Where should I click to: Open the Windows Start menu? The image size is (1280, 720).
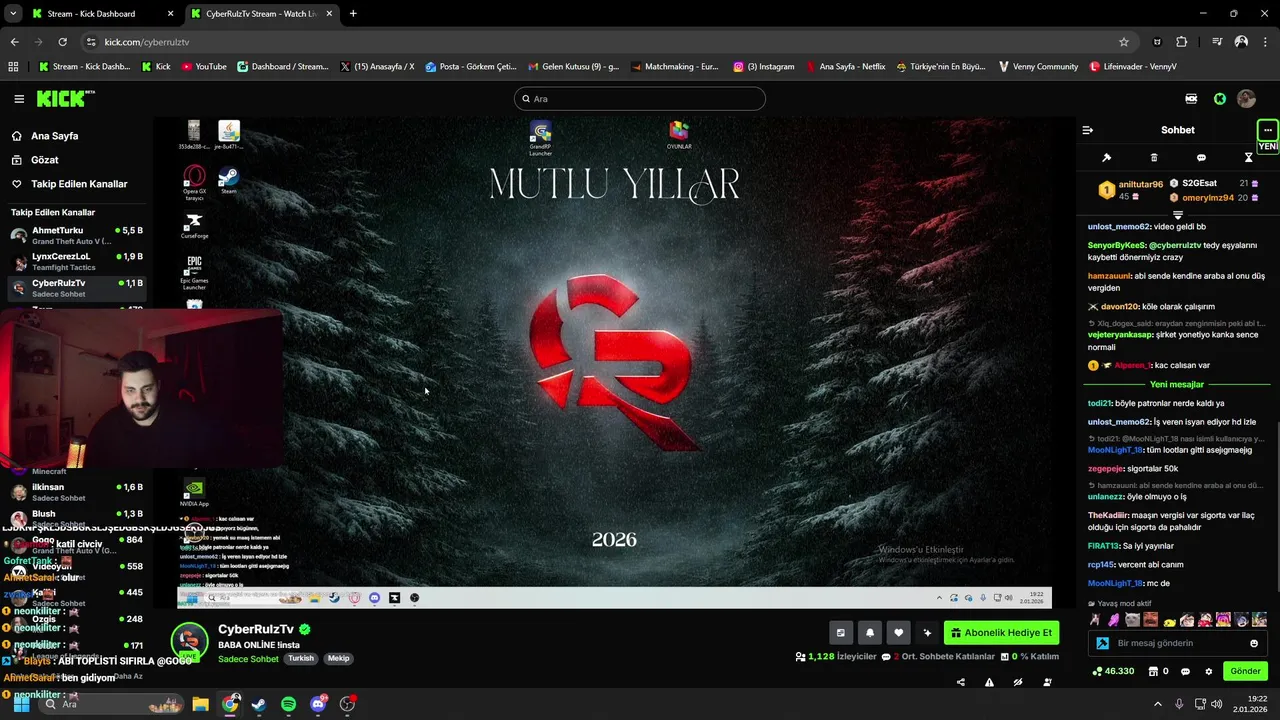click(21, 704)
